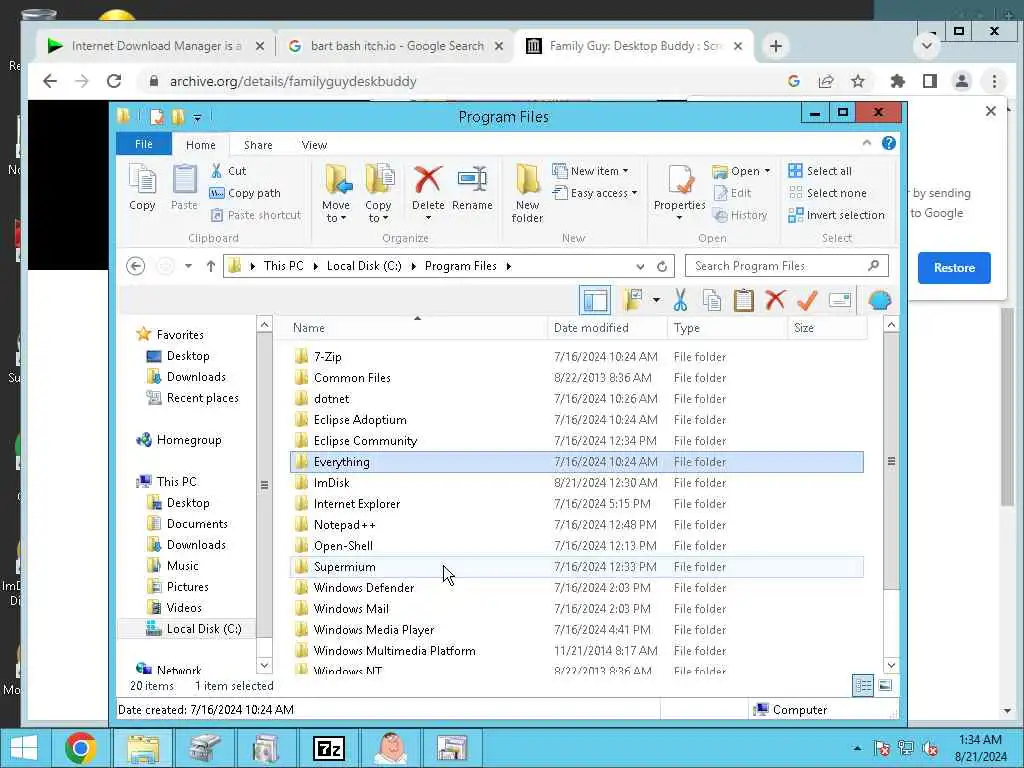Click Select all in Select group
Viewport: 1024px width, 768px height.
[x=820, y=171]
